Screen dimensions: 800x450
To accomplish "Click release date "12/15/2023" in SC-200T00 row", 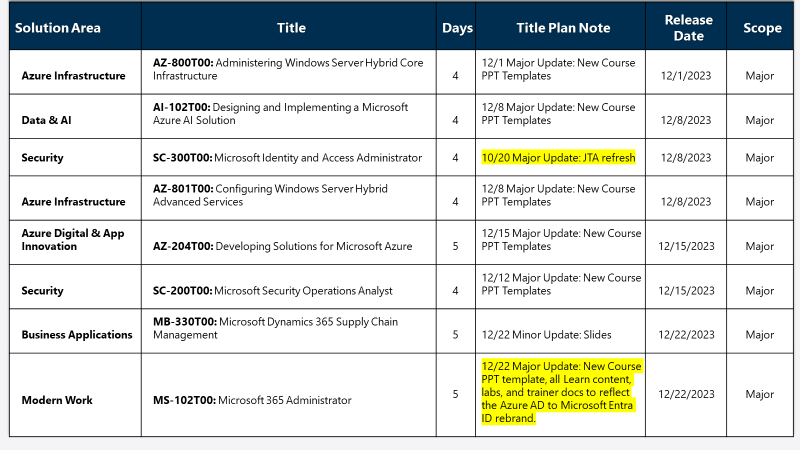I will coord(686,290).
